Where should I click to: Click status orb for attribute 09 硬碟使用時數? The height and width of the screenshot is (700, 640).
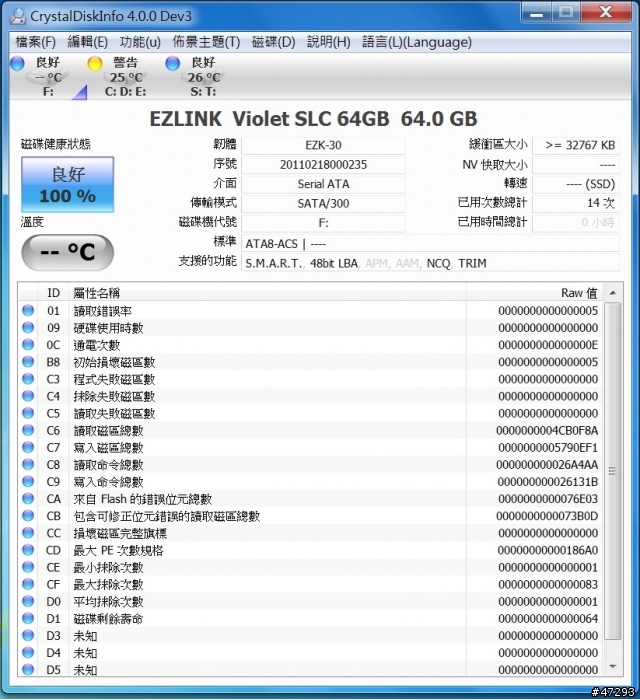(x=28, y=327)
